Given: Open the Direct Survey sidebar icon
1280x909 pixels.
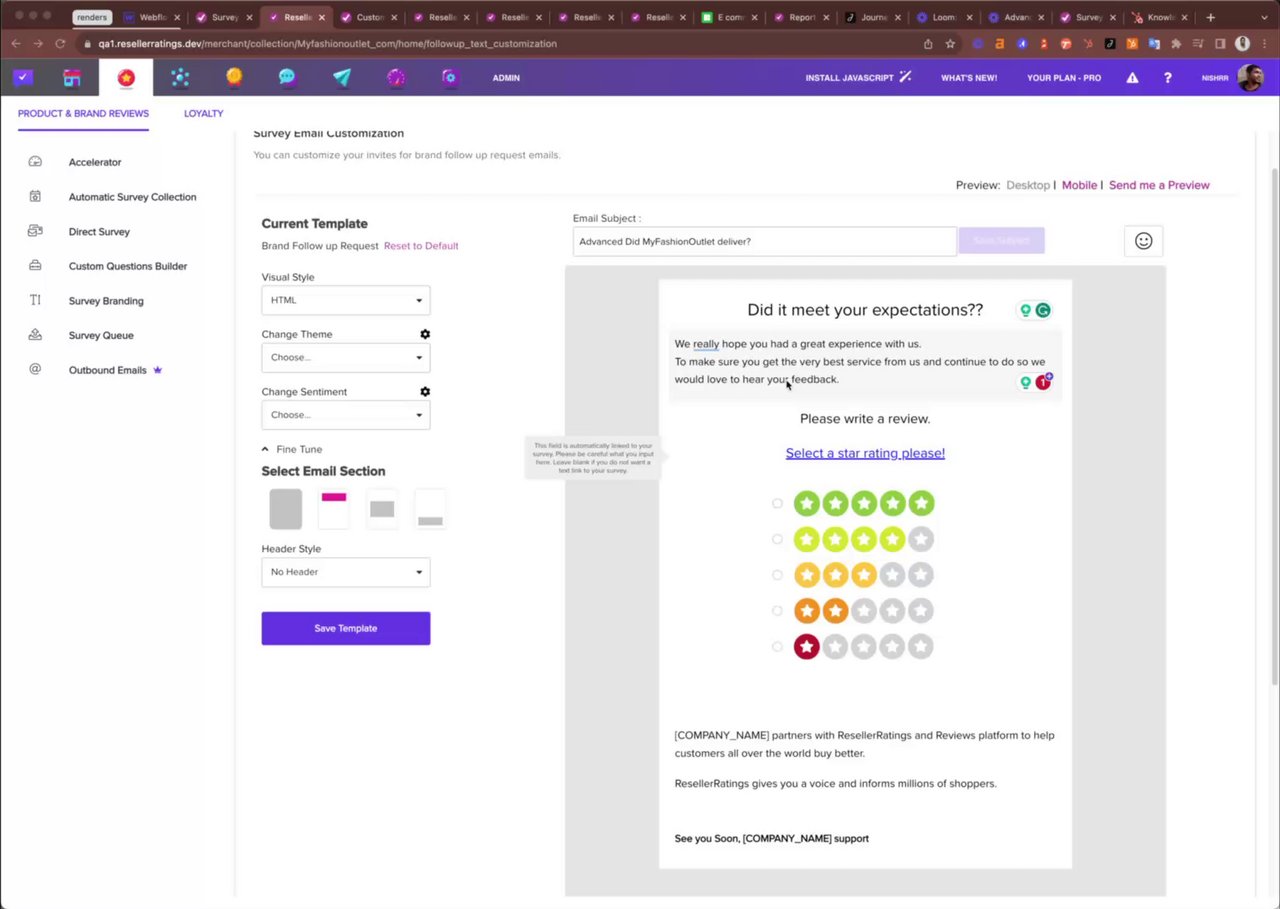Looking at the screenshot, I should click(x=35, y=231).
